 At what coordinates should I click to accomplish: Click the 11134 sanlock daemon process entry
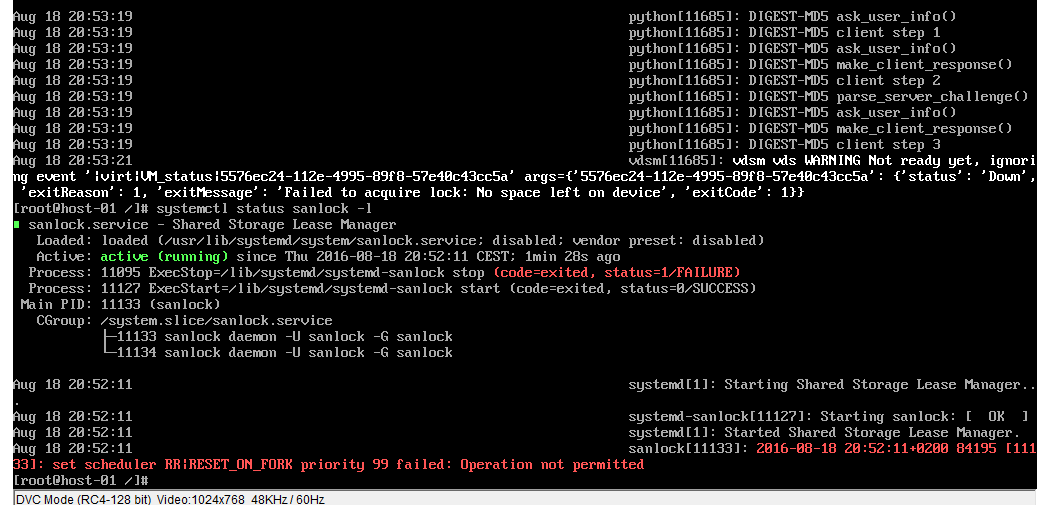tap(284, 353)
